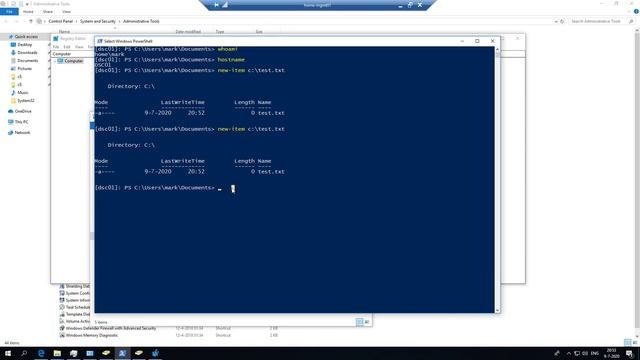Select Pictures in navigation pane
Screen dimensions: 640x360
24,69
